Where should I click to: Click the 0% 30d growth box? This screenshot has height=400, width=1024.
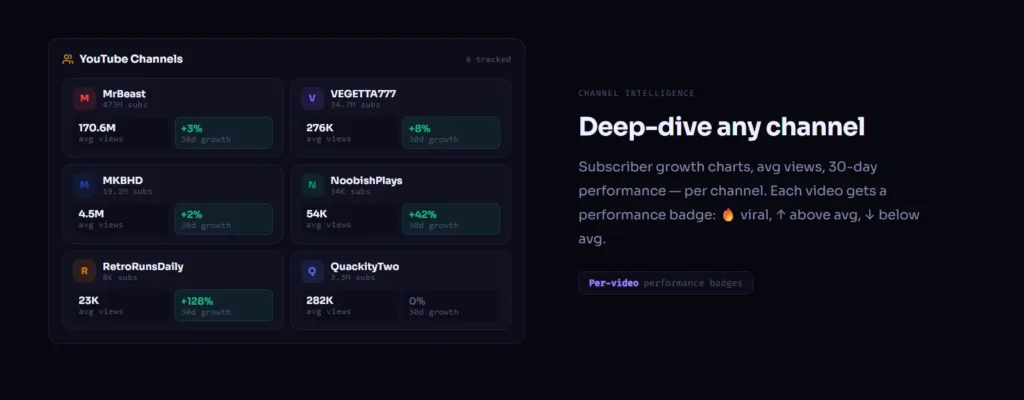pos(451,305)
